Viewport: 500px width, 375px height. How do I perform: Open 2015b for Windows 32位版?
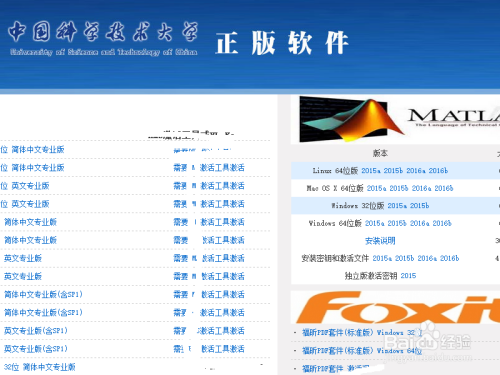click(419, 206)
